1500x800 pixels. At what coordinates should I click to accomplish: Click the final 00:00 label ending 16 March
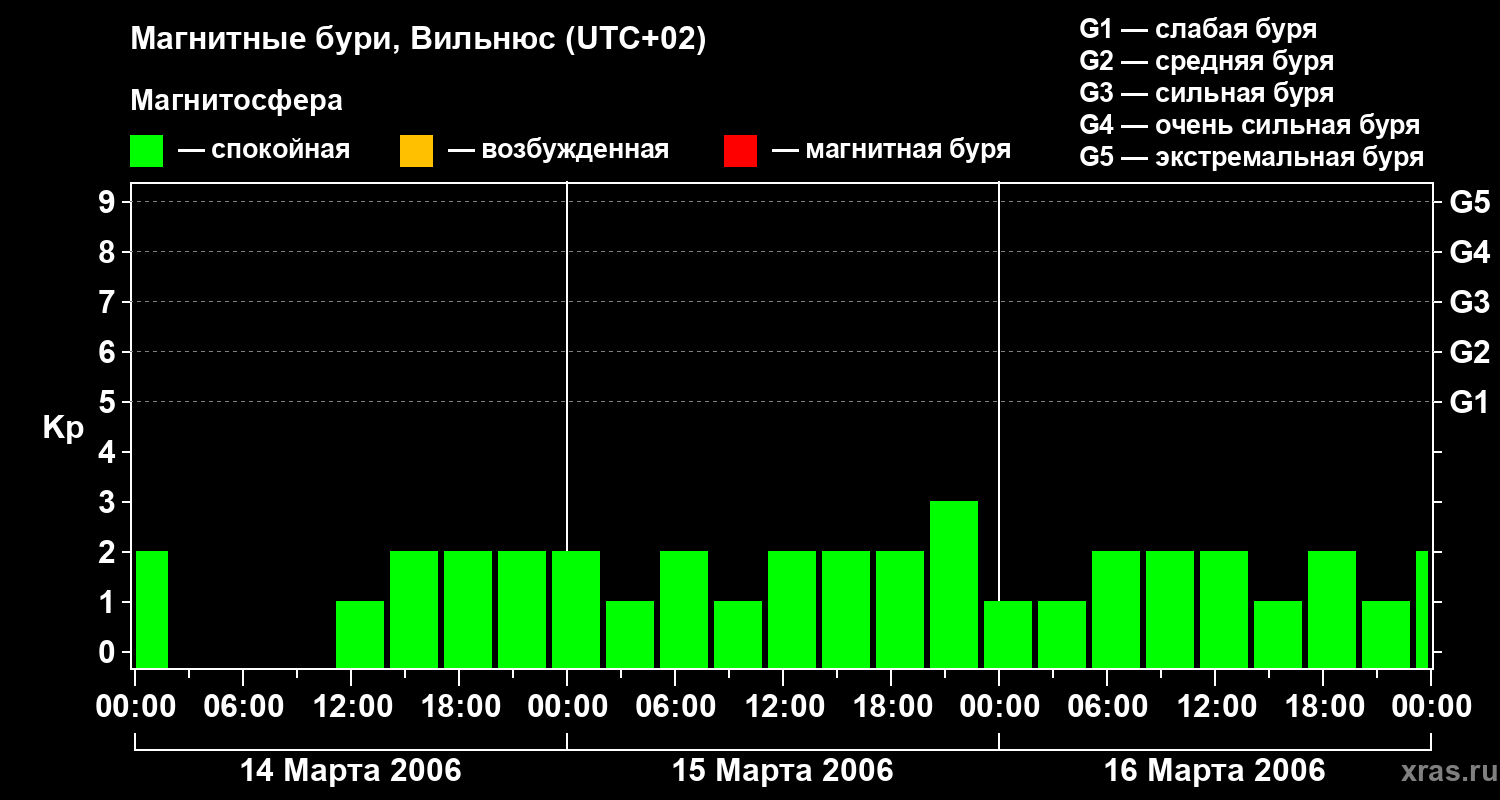click(1431, 706)
